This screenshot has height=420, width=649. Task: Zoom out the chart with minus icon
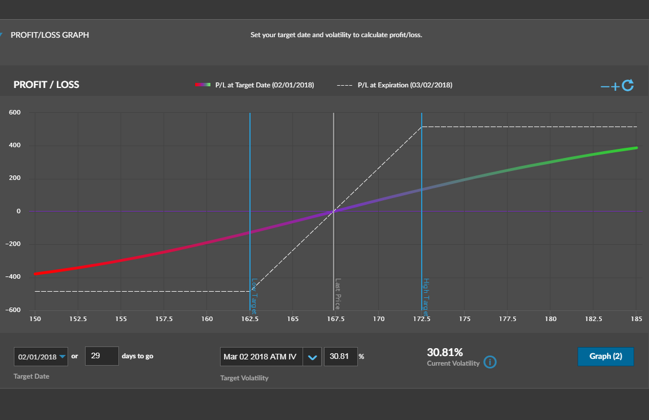coord(605,87)
